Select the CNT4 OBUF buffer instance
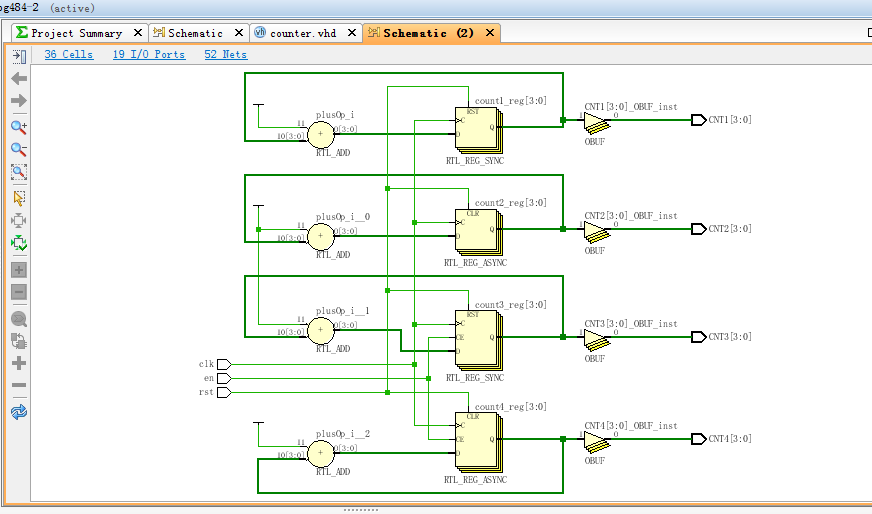 (596, 442)
